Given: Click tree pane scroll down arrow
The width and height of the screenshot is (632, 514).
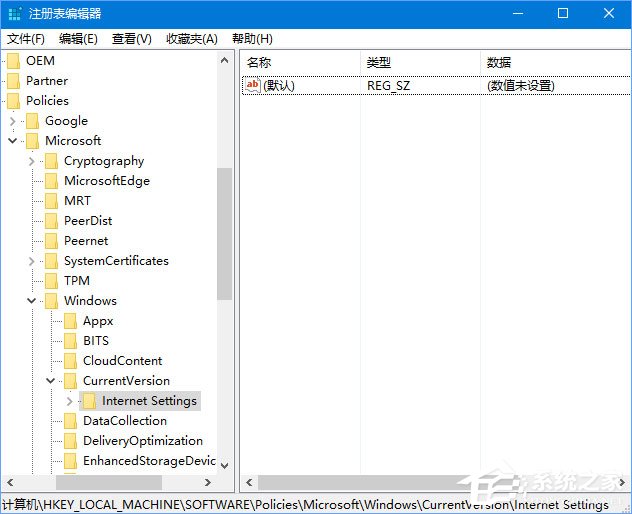Looking at the screenshot, I should [225, 466].
